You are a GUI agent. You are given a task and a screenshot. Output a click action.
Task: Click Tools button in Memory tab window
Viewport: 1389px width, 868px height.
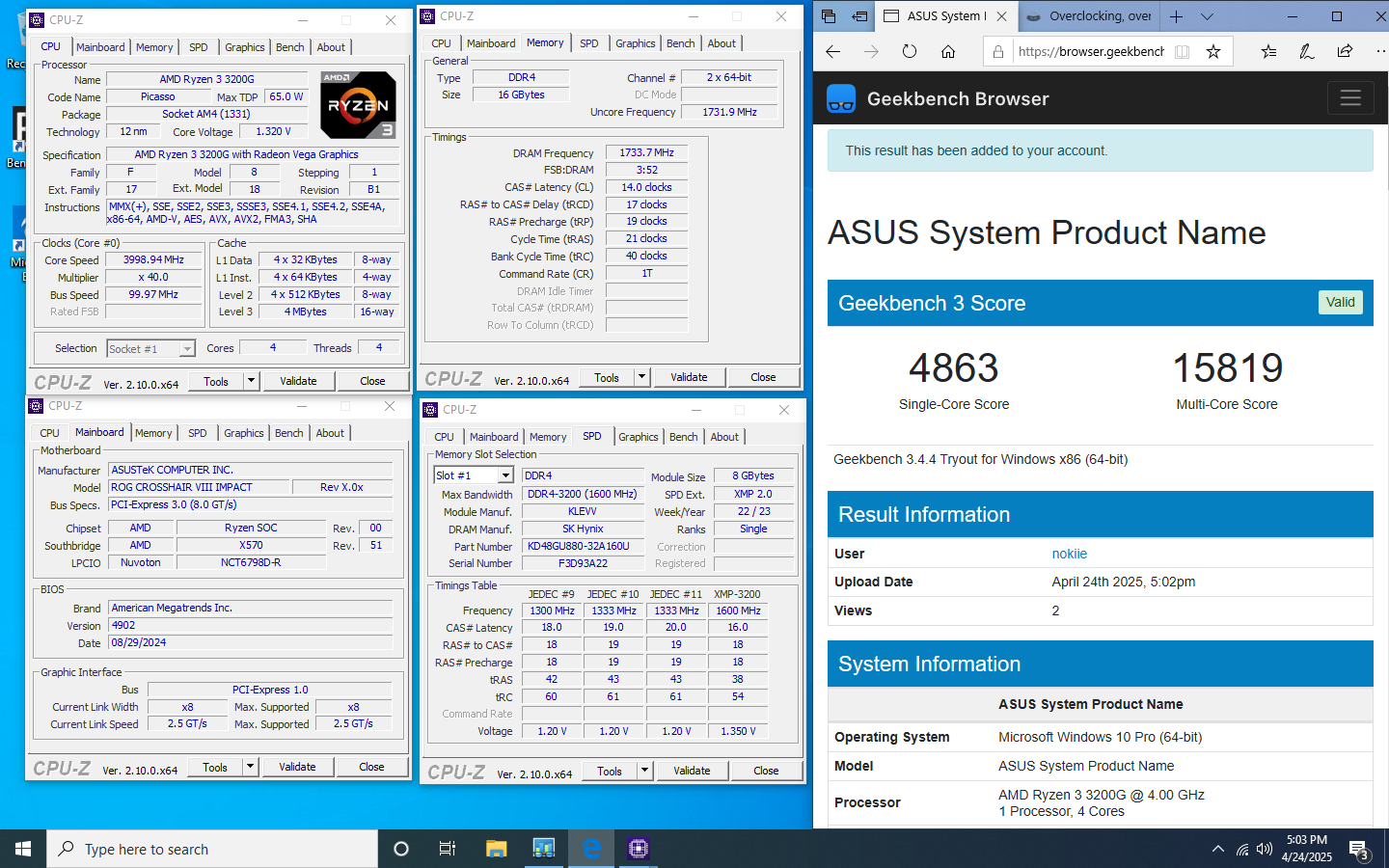click(x=607, y=377)
